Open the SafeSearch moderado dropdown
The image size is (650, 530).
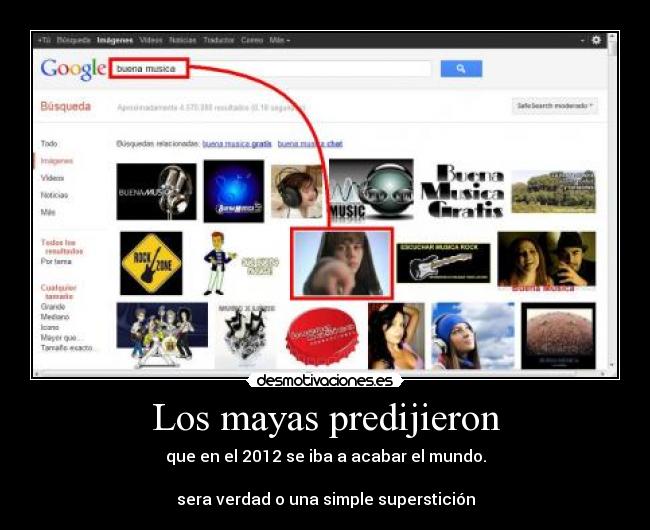(555, 106)
